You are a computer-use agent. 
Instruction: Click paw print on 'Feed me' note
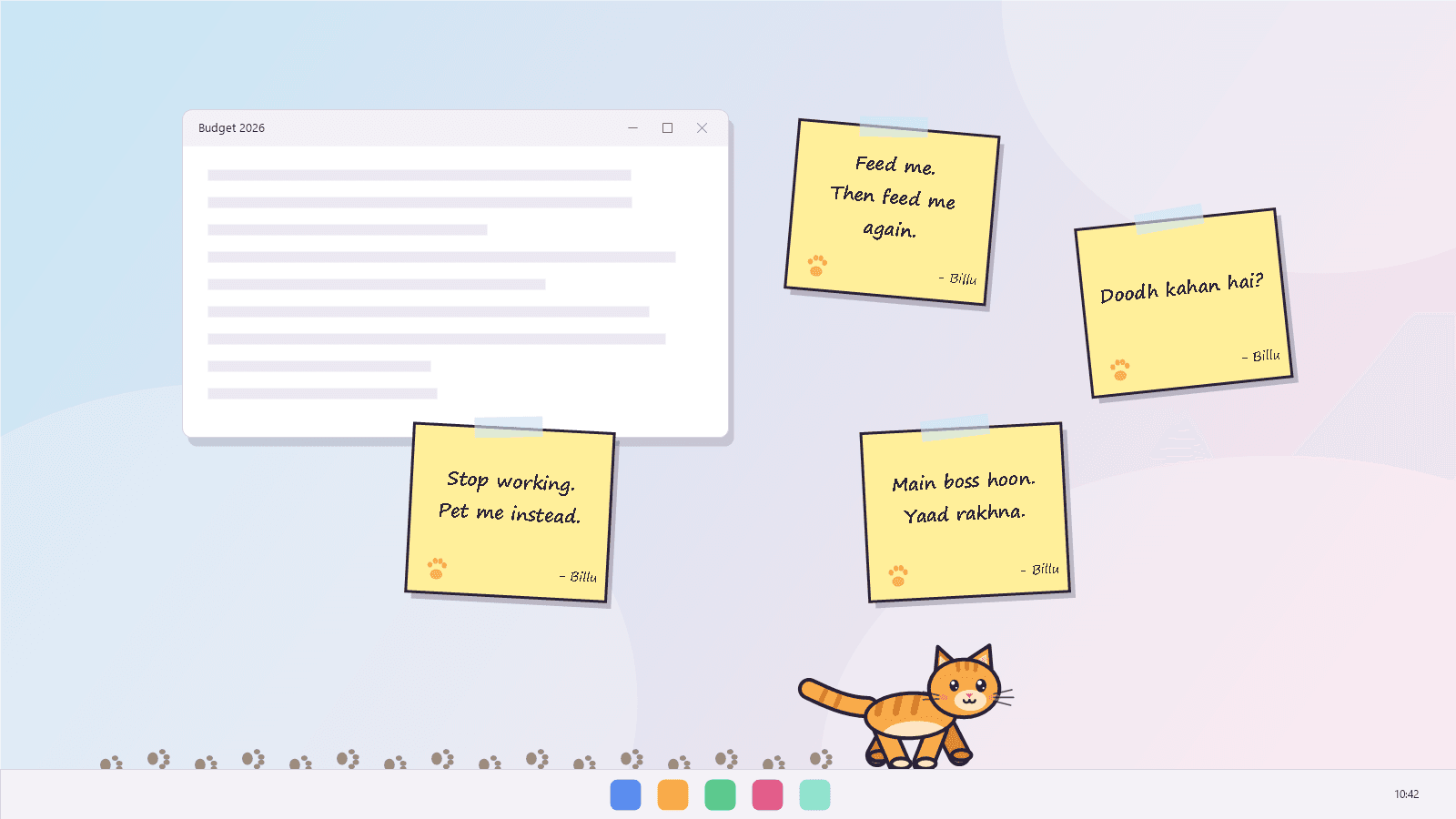[817, 265]
